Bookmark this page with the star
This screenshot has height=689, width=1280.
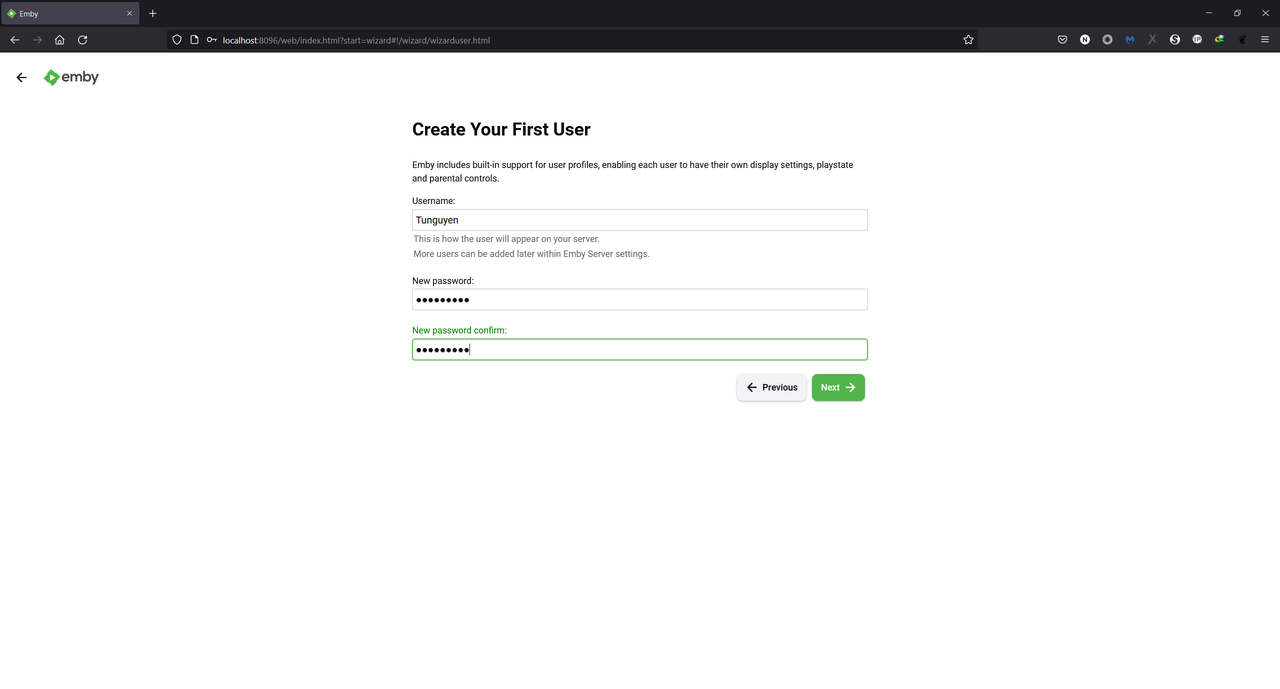[968, 40]
